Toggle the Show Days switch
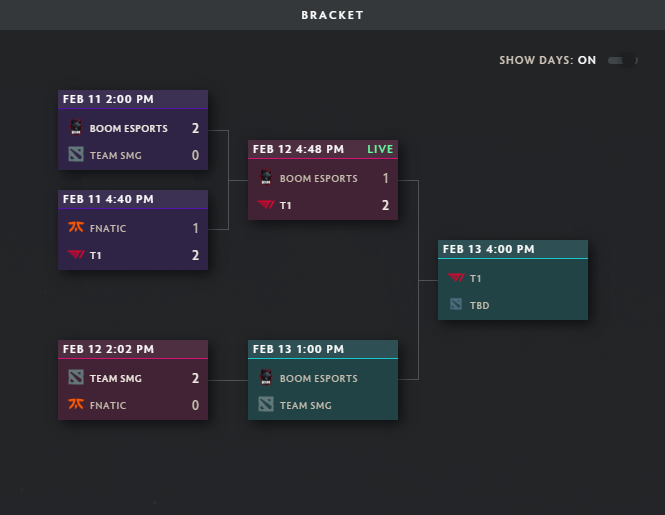 622,60
